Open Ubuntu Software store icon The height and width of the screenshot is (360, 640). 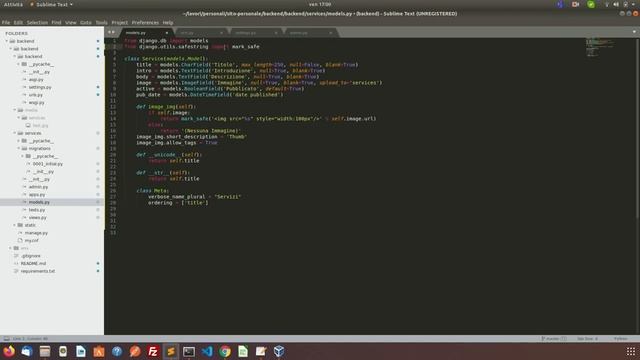(x=99, y=351)
